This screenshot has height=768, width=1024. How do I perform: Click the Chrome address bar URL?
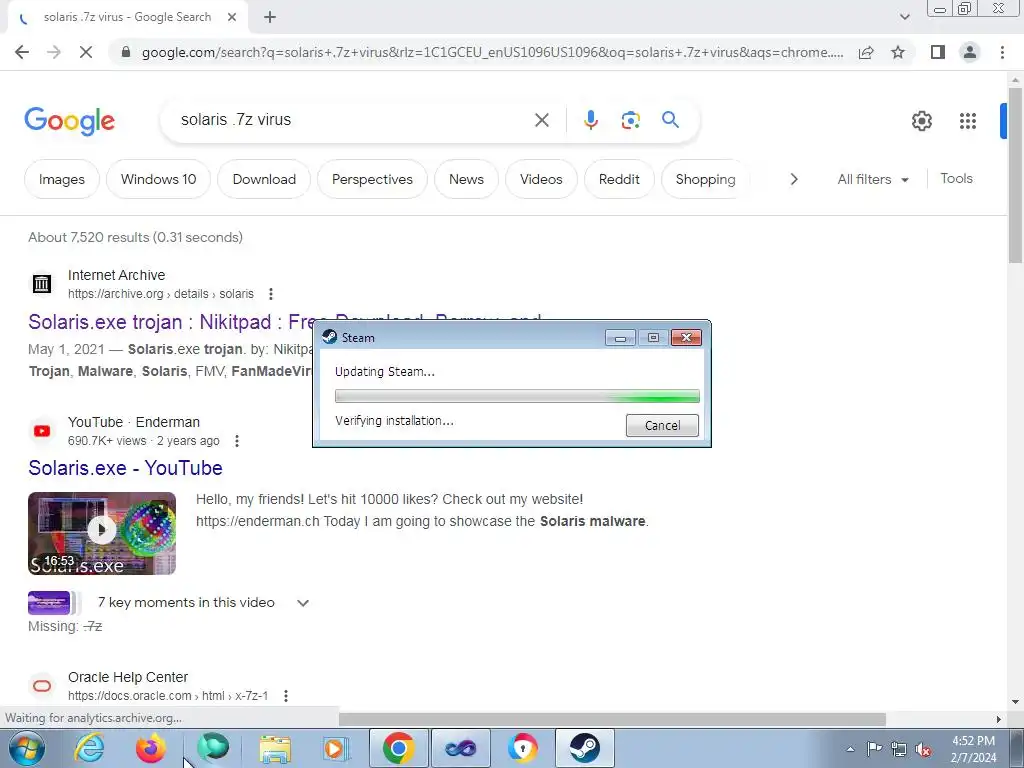492,52
